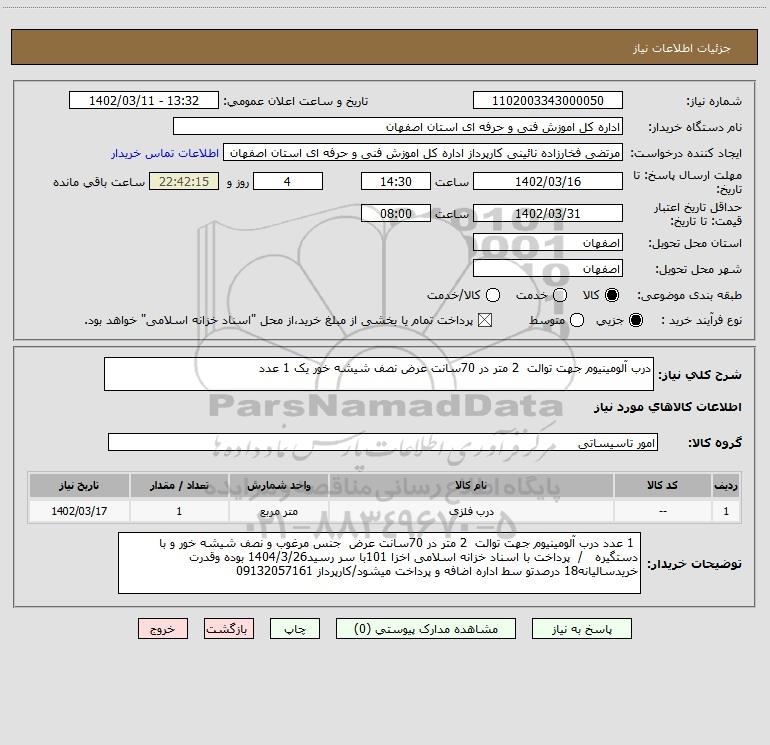
Task: Click the announcement date field 1402/03/11 - 13:32
Action: (144, 101)
